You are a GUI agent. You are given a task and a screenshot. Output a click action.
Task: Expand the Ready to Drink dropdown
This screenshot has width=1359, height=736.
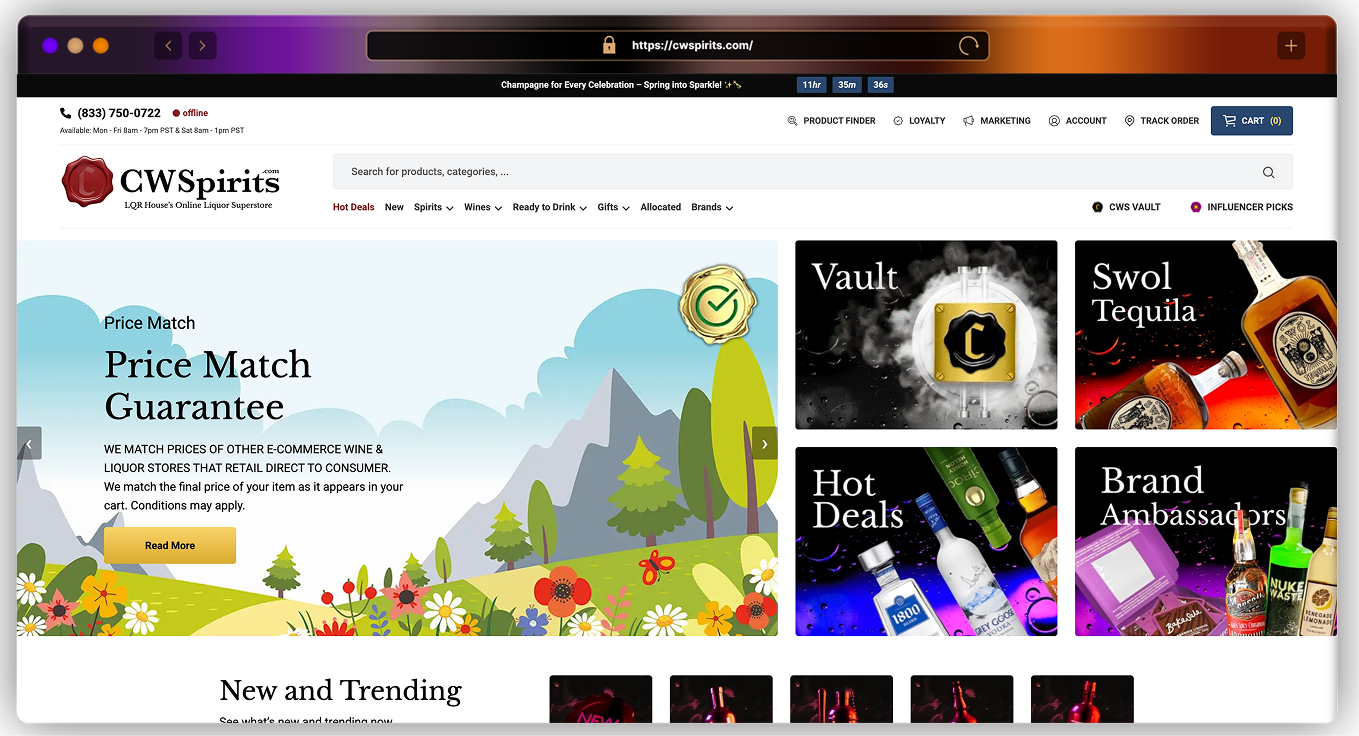550,207
